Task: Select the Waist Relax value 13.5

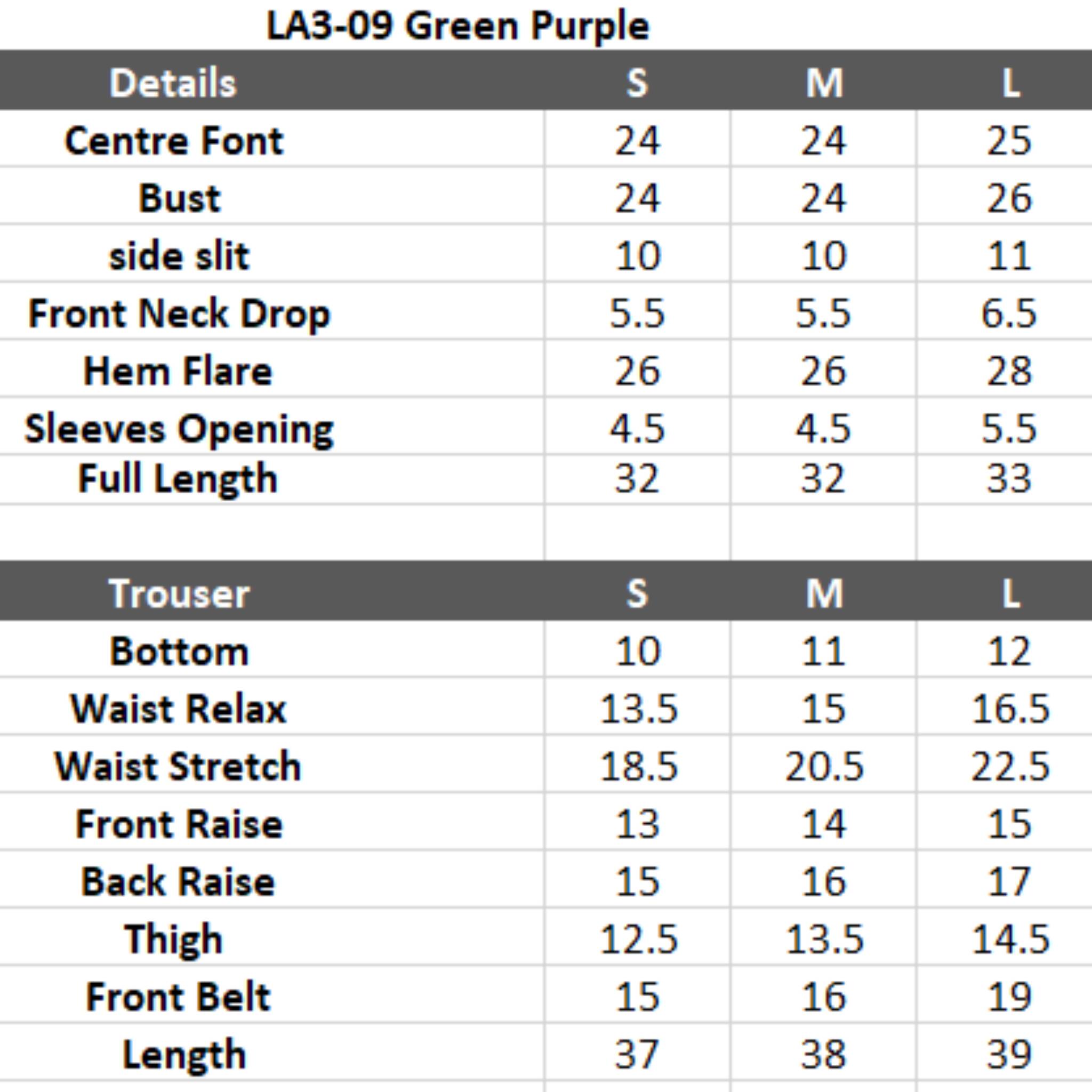Action: (638, 709)
